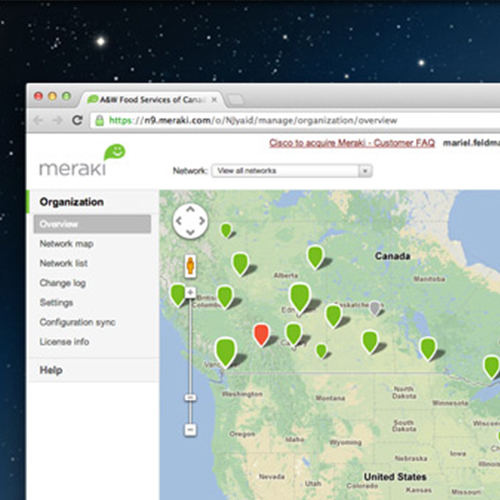Screen dimensions: 500x500
Task: Click the green marker between Edmonton and gray marker
Action: point(333,316)
